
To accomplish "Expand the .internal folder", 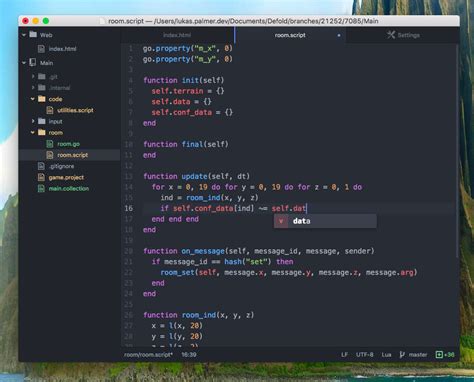I will click(33, 88).
